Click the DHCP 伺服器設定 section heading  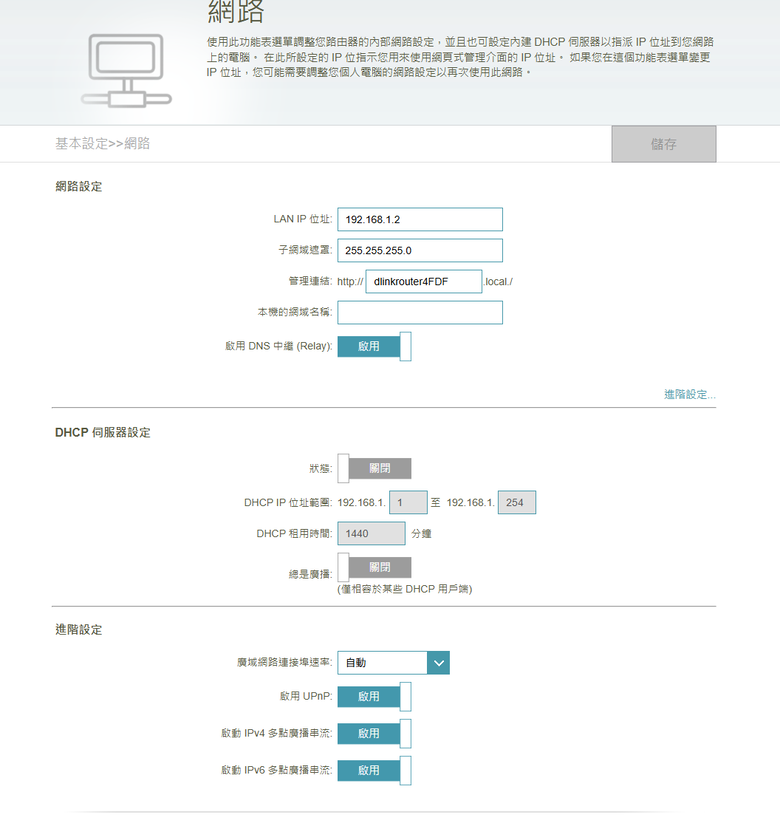[103, 432]
